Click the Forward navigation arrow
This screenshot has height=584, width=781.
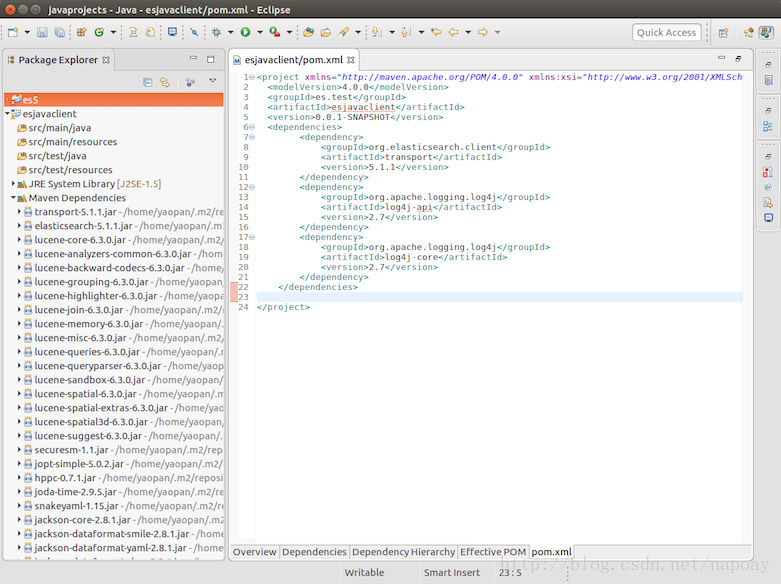pyautogui.click(x=483, y=32)
